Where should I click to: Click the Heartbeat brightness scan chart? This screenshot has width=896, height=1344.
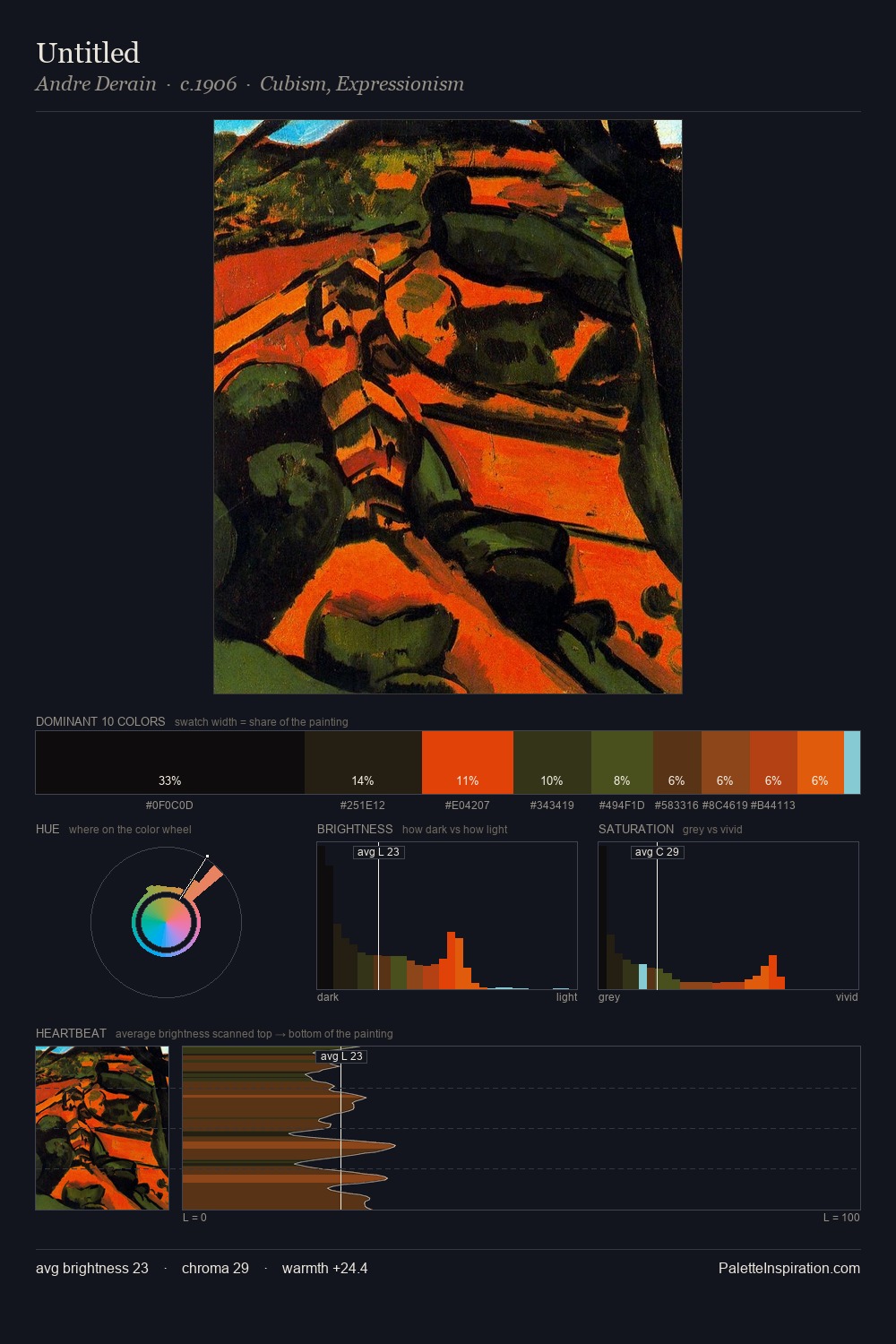[x=521, y=1128]
